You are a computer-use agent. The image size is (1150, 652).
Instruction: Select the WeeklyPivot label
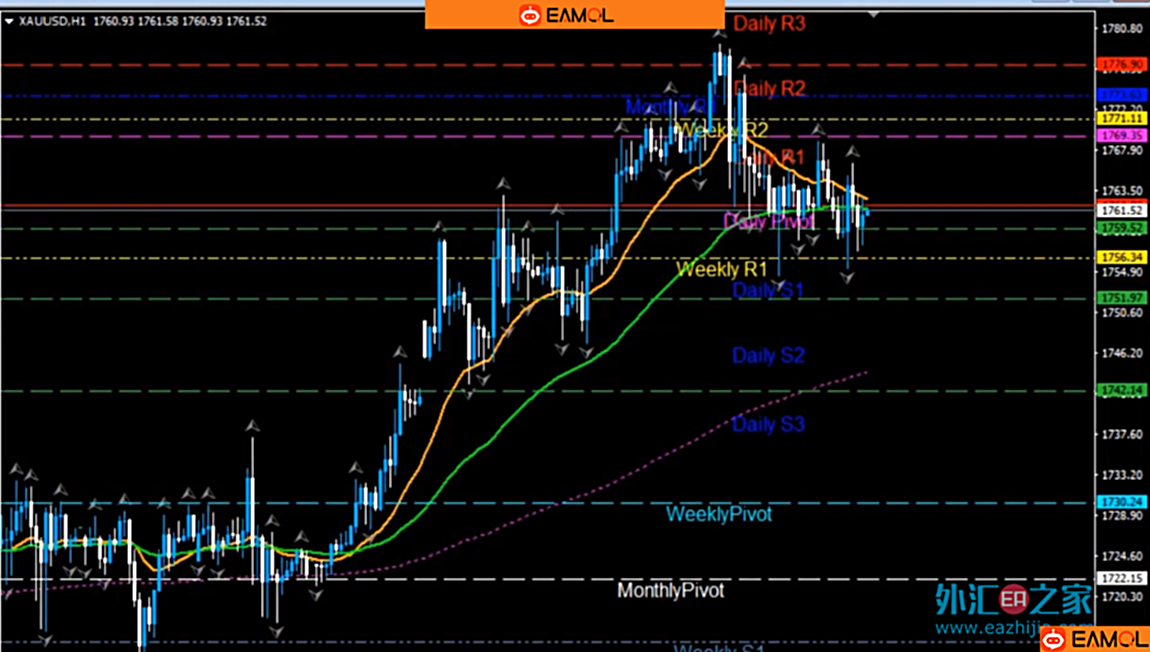pyautogui.click(x=719, y=514)
